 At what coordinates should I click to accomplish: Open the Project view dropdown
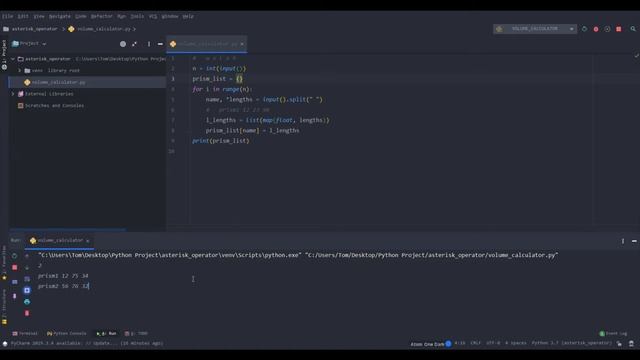29,43
